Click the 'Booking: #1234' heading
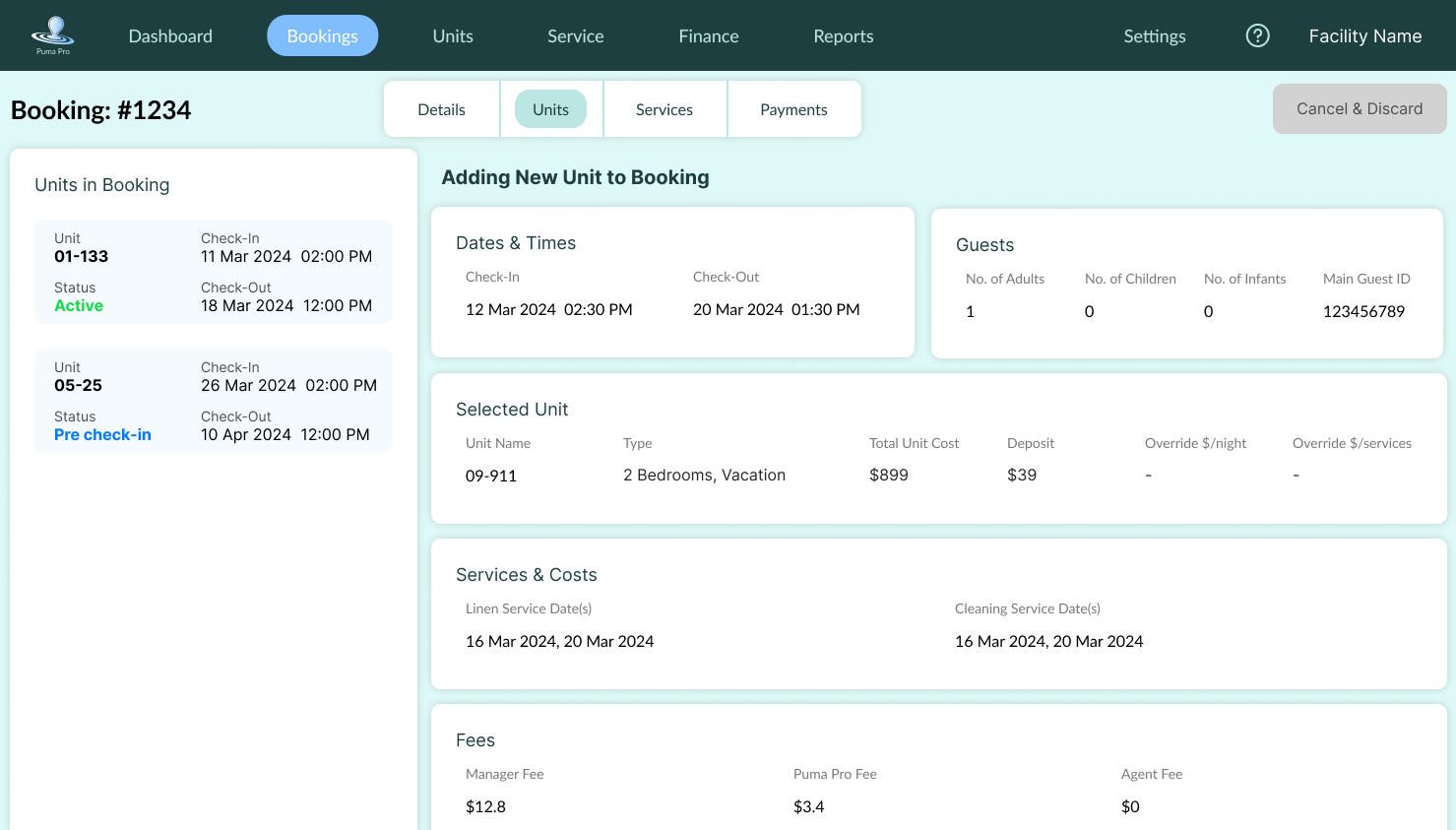Screen dimensions: 1456x830 (x=101, y=110)
